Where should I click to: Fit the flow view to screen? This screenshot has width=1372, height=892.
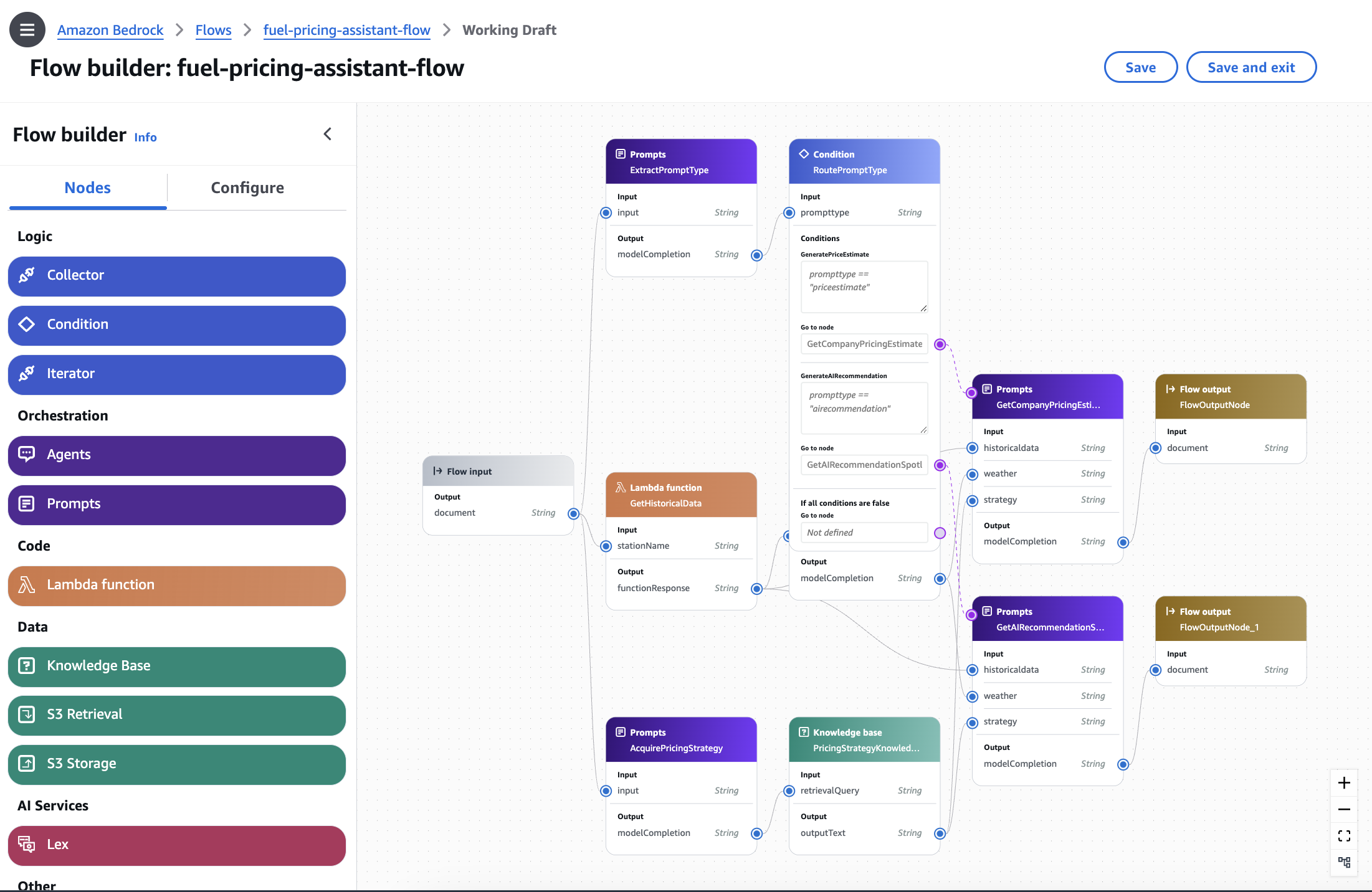pyautogui.click(x=1344, y=836)
